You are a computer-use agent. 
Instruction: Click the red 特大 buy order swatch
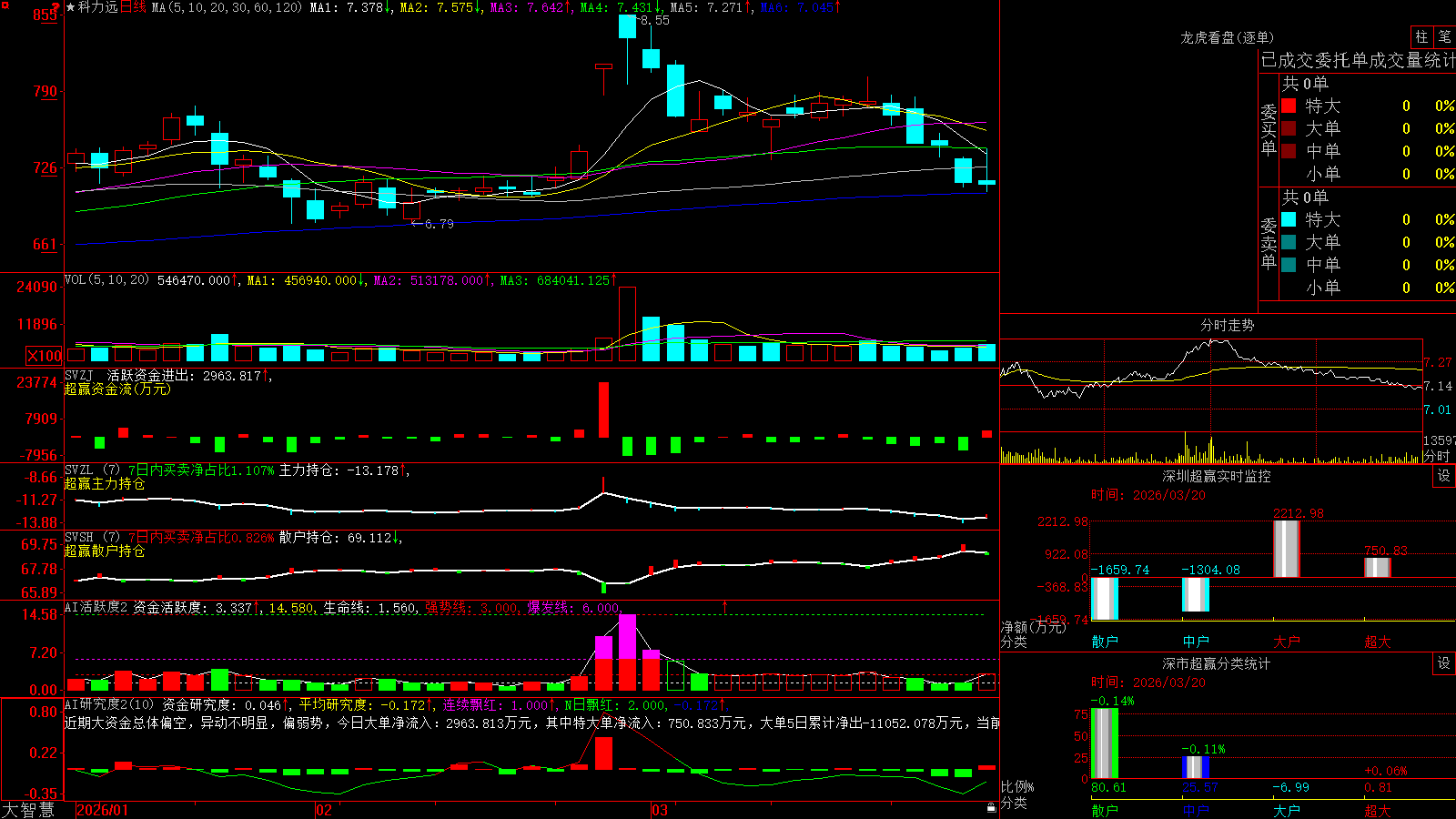coord(1289,106)
